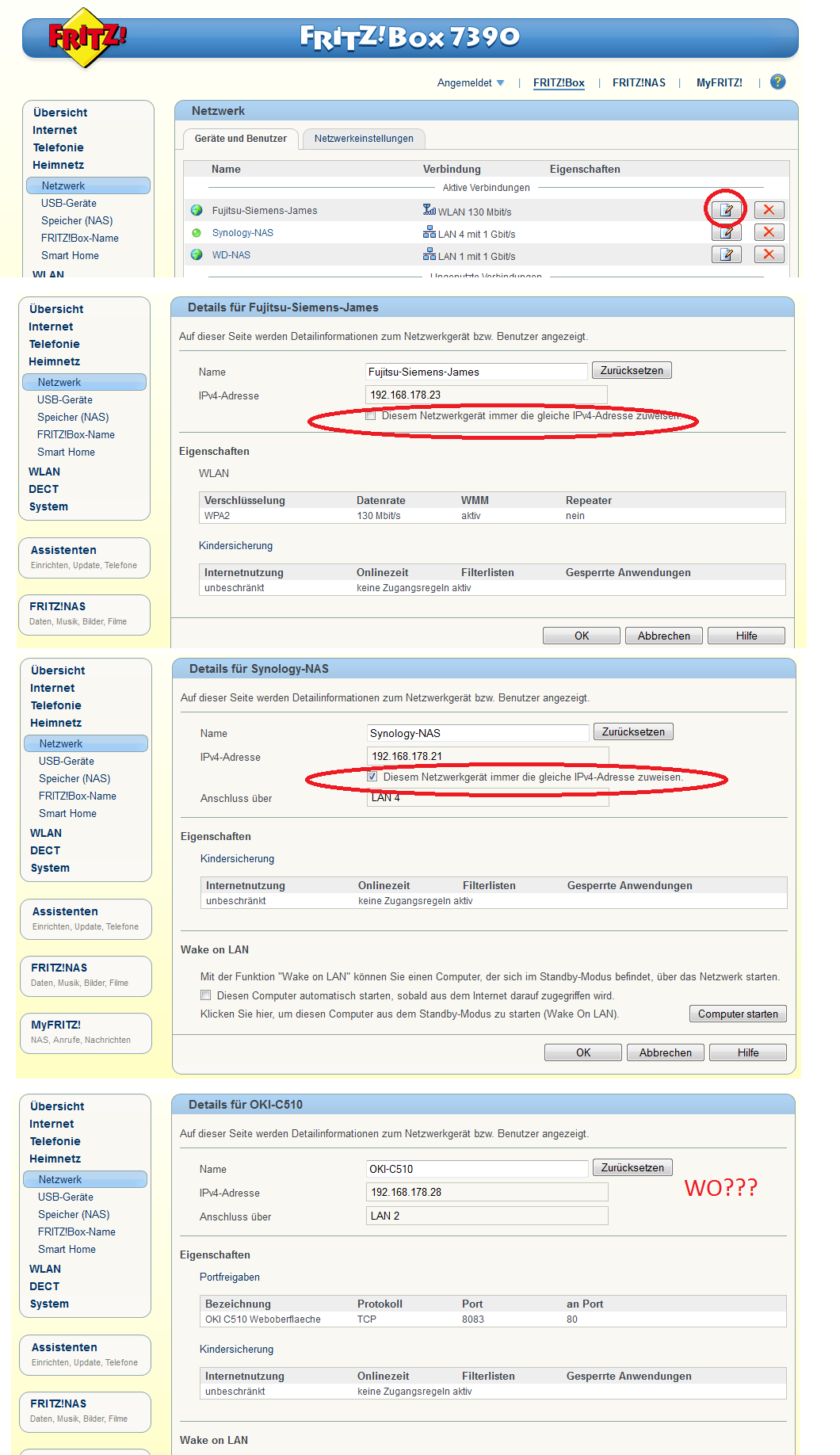Open FRITZ!NAS card on Fujitsu-Siemens-James page sidebar

pos(84,614)
